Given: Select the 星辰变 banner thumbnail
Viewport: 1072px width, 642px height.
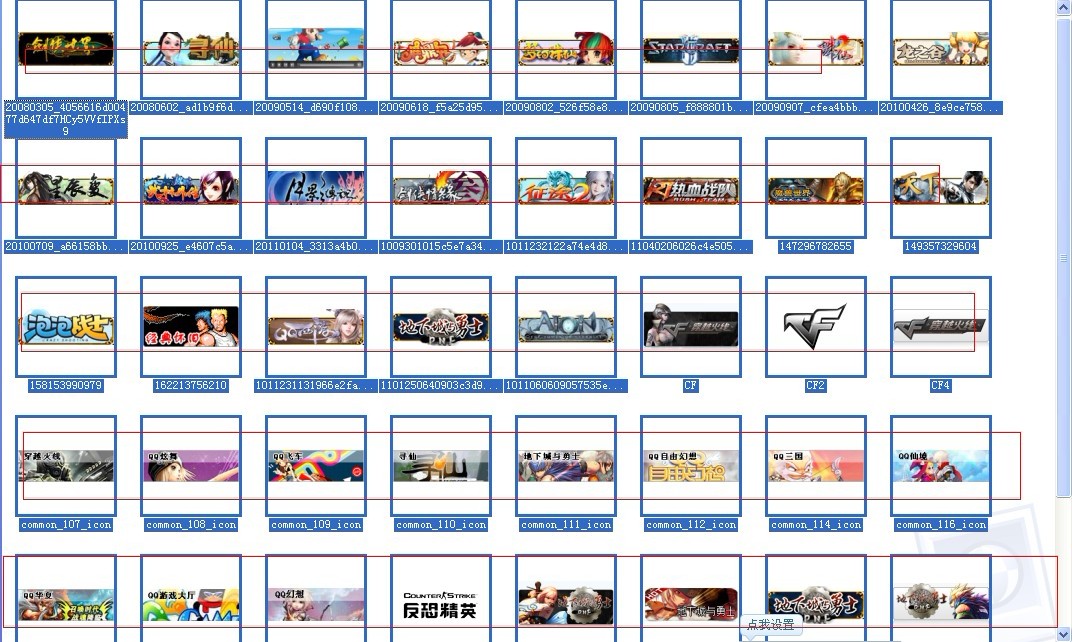Looking at the screenshot, I should point(66,188).
